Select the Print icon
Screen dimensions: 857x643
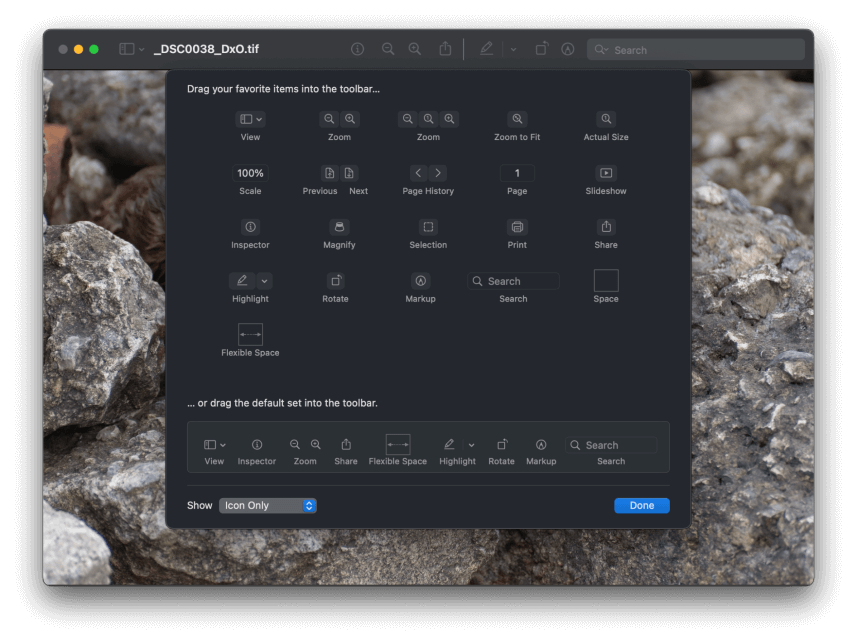pos(517,226)
